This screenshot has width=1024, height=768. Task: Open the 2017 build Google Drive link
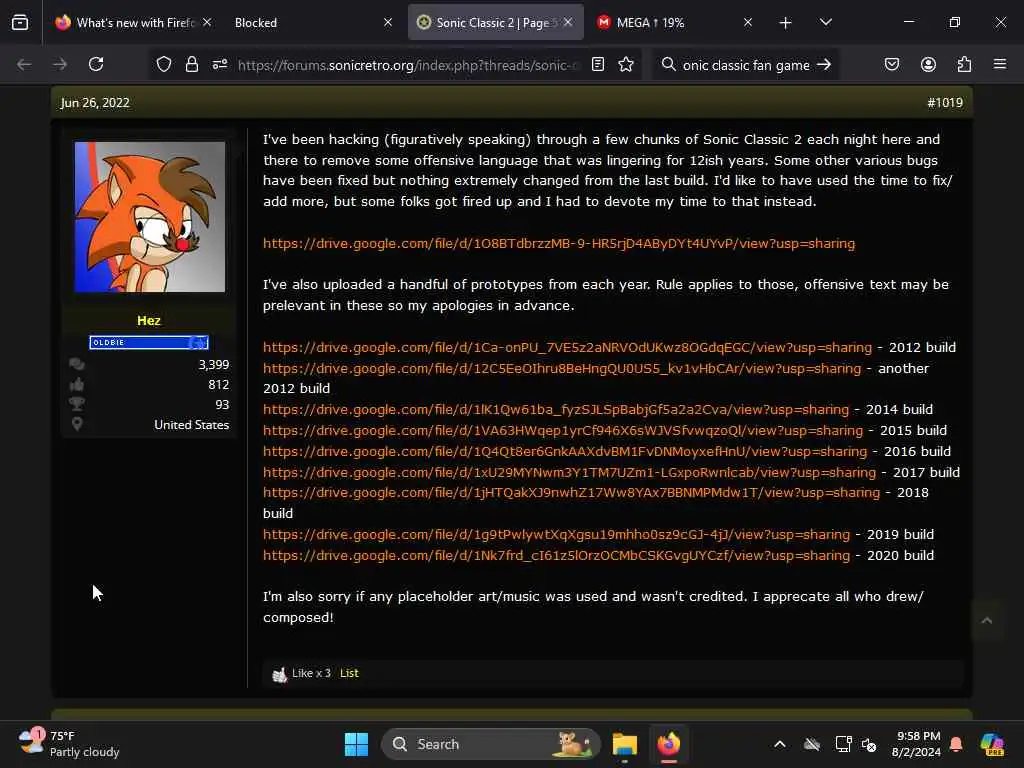pos(569,472)
